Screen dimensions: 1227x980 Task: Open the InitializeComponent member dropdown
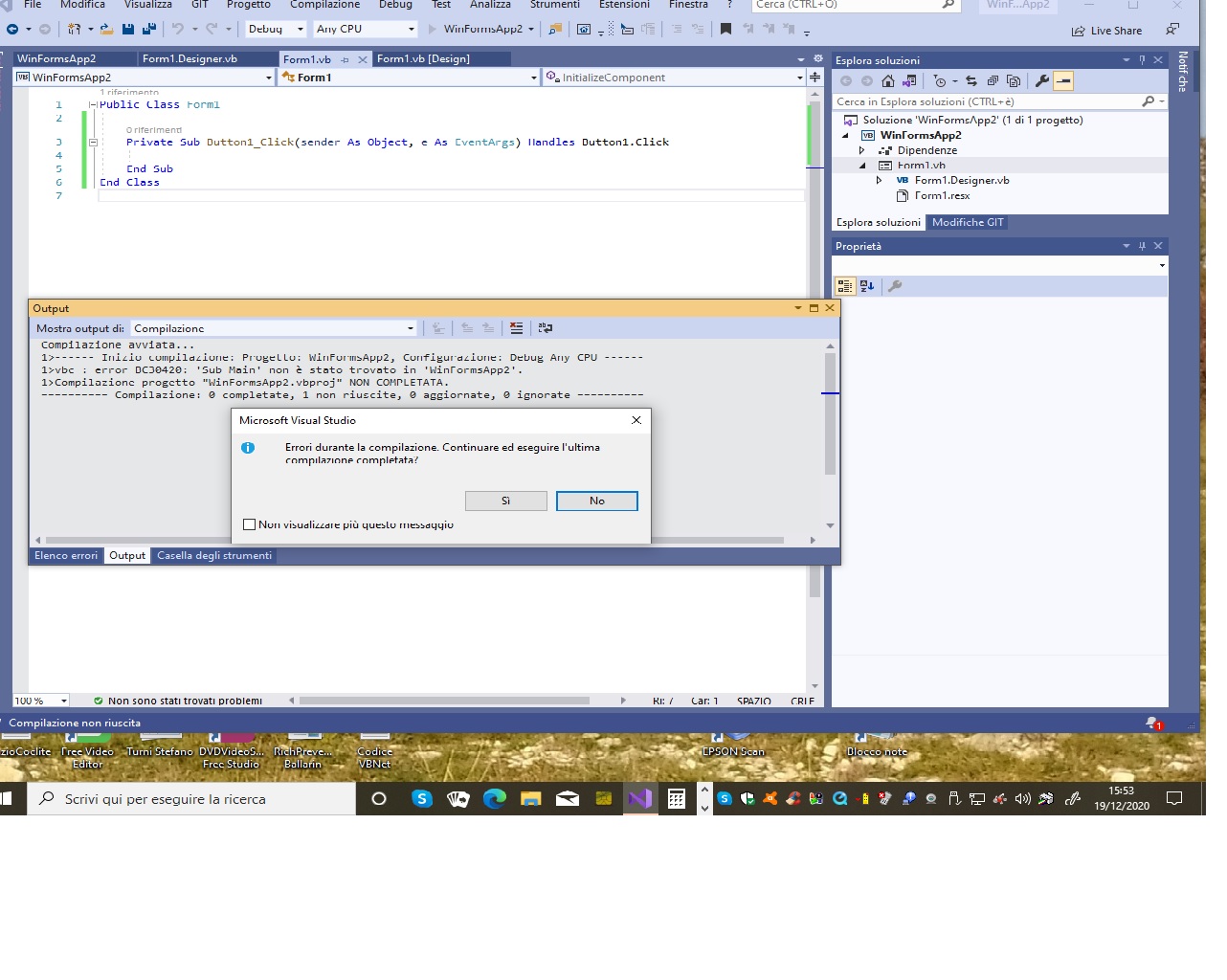[674, 78]
